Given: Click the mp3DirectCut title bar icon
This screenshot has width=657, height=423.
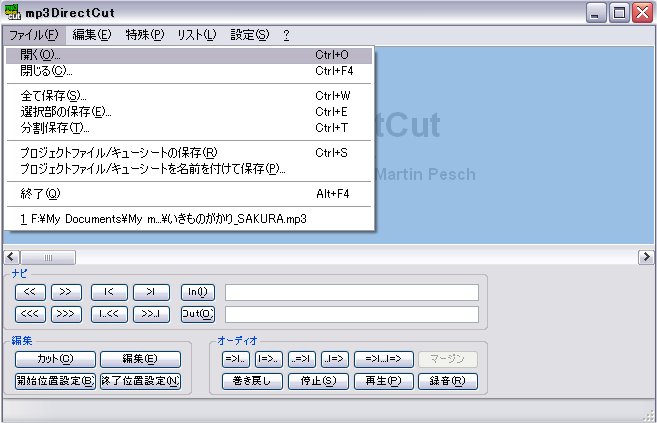Looking at the screenshot, I should click(x=12, y=12).
